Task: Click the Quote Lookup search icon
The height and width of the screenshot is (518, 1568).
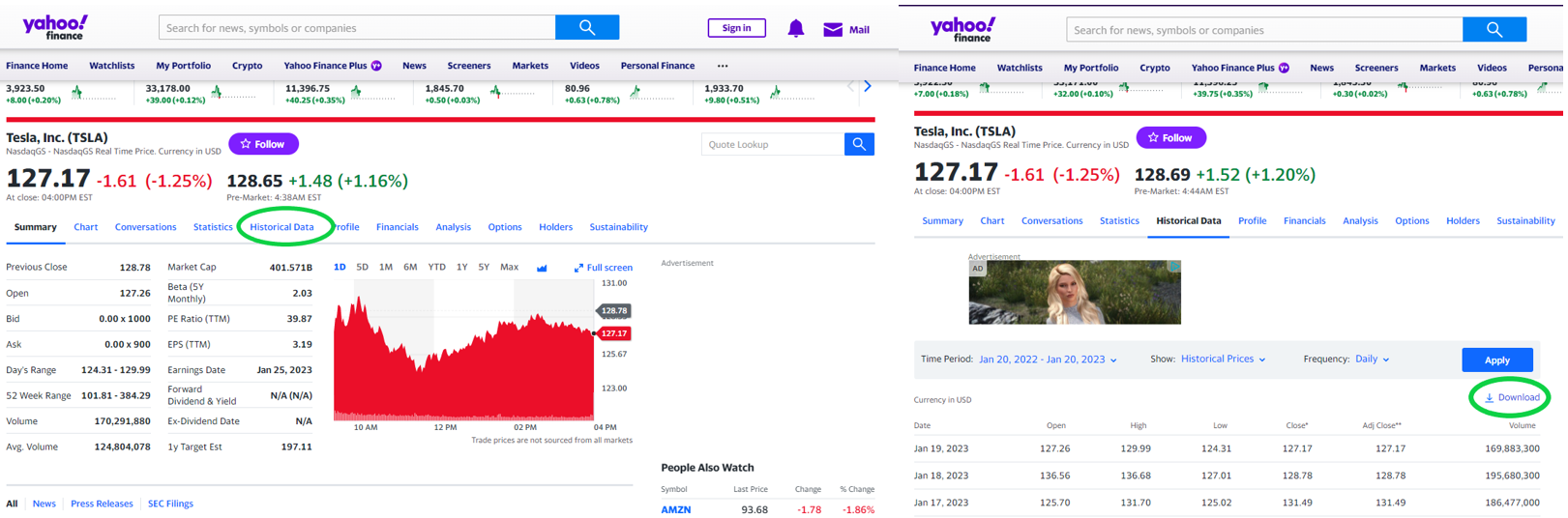Action: (859, 144)
